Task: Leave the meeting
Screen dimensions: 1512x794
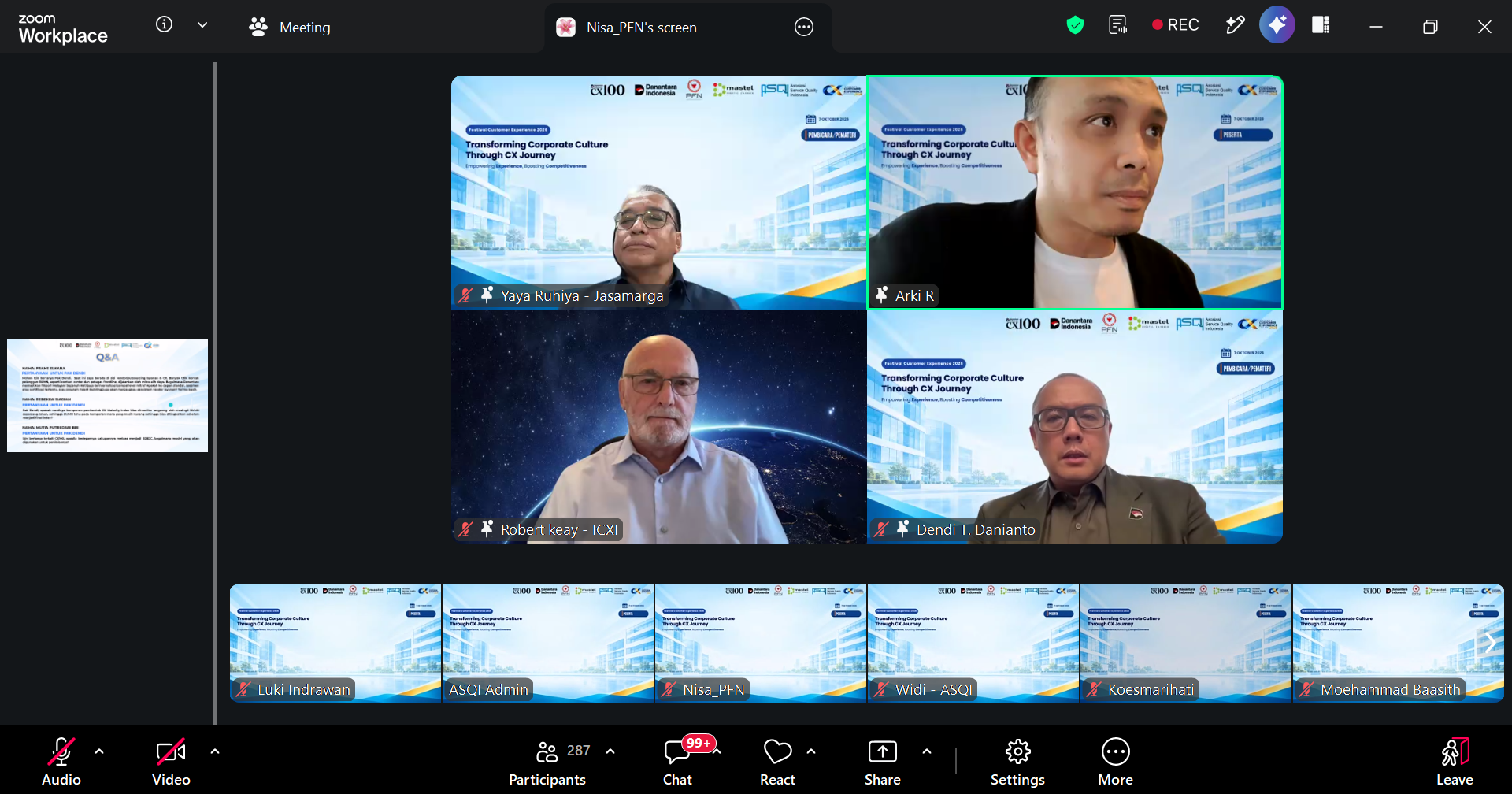Action: [x=1455, y=761]
